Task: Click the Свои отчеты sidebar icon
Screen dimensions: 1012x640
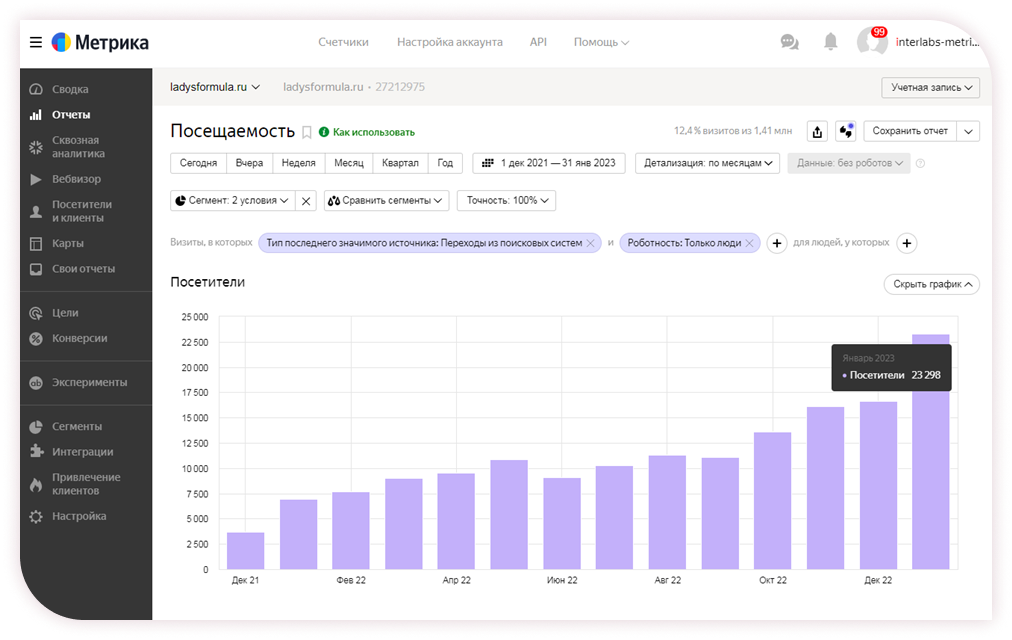Action: [36, 269]
